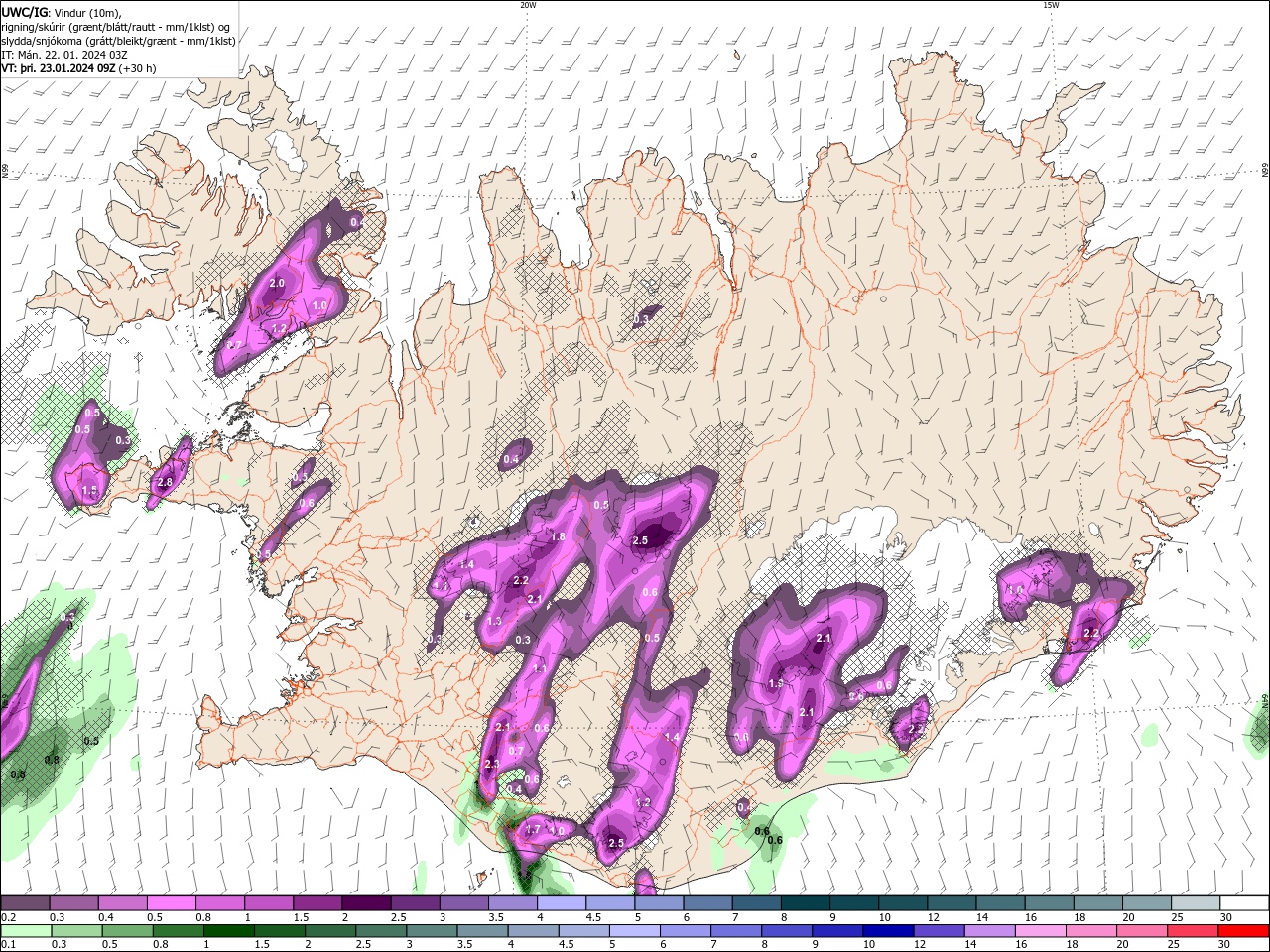Click the UWC/IG title in the header box
Viewport: 1270px width, 952px height.
[24, 11]
